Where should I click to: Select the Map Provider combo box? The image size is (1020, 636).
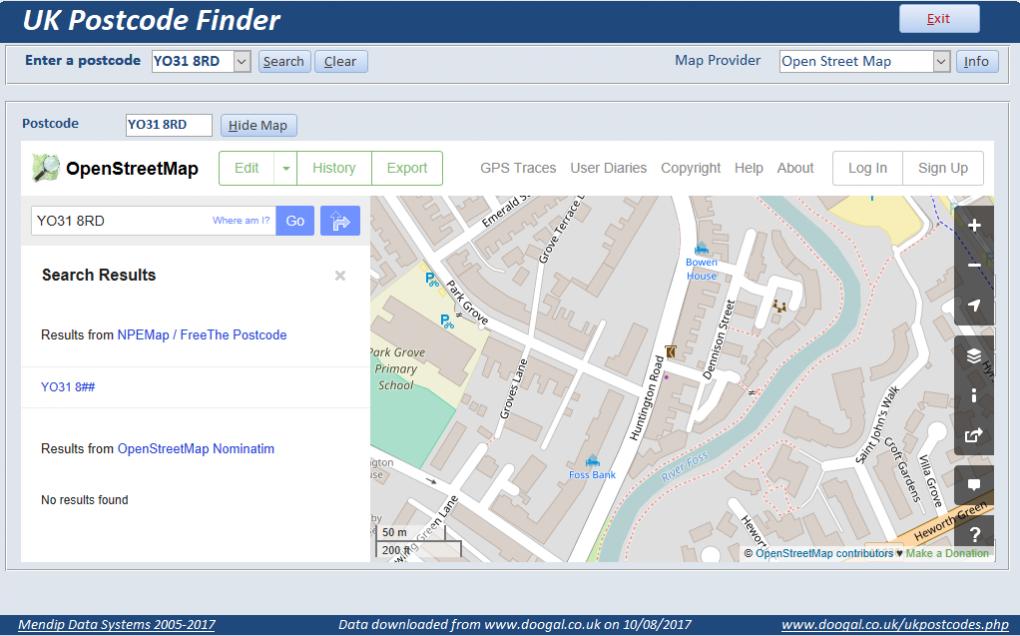pos(865,62)
